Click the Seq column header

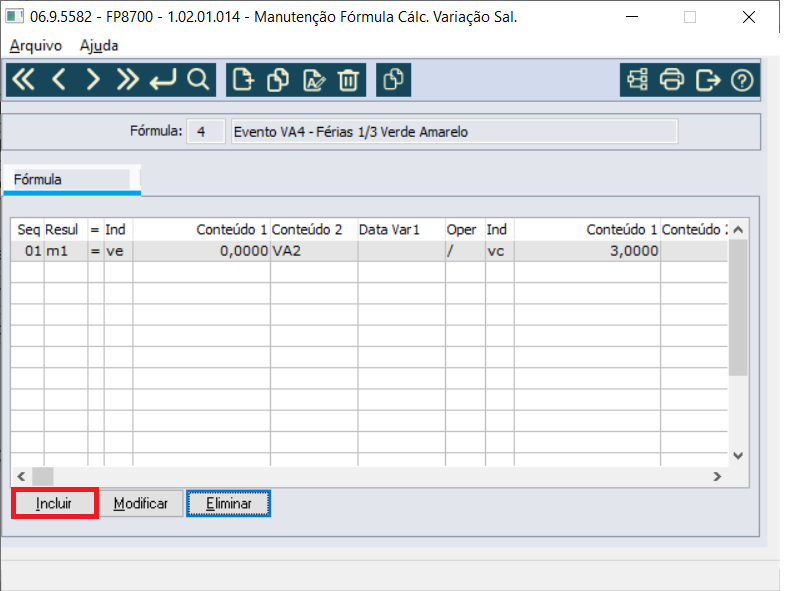pyautogui.click(x=28, y=229)
